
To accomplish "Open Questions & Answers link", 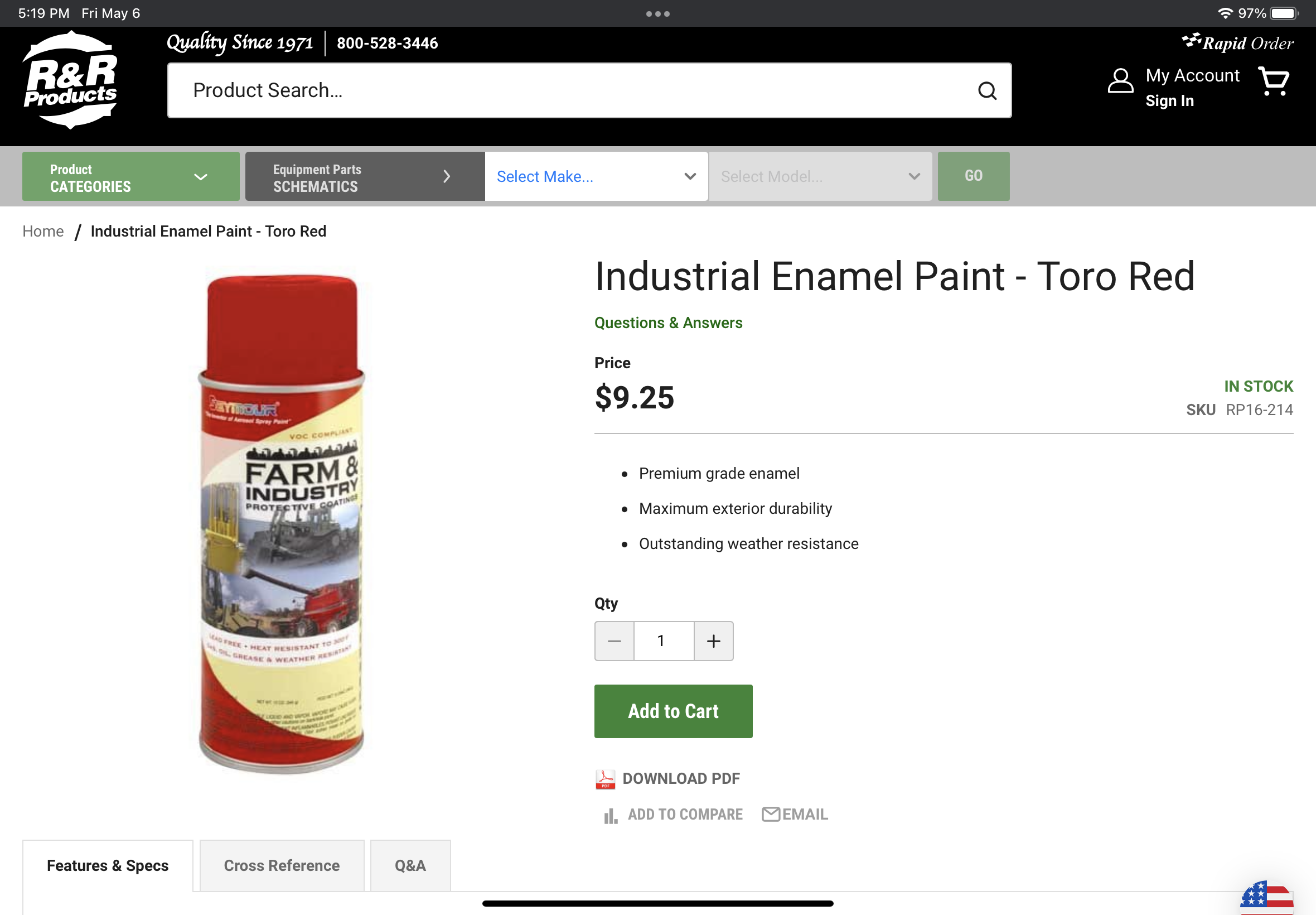I will [x=668, y=323].
